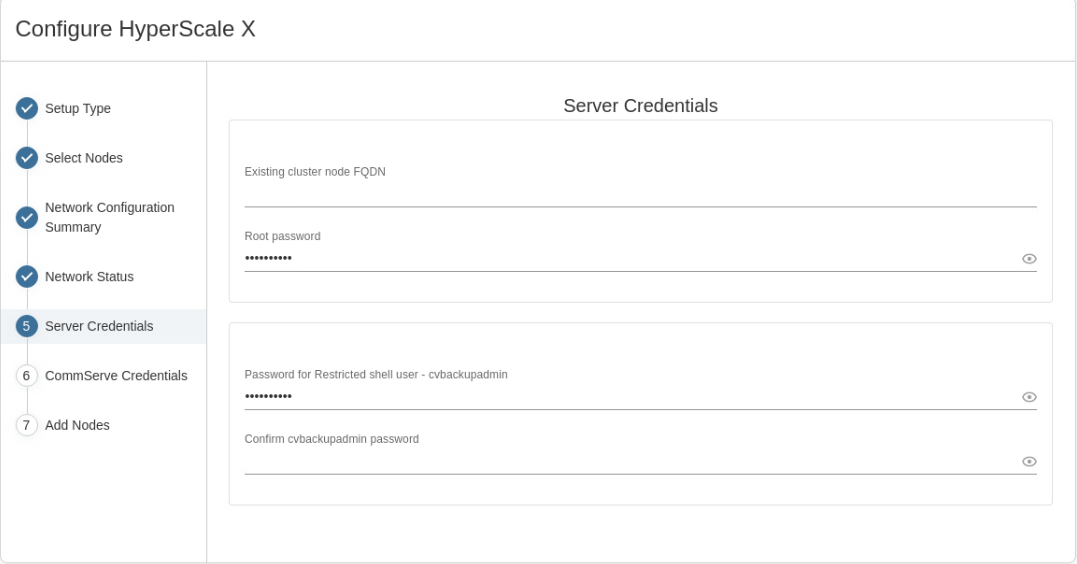Image resolution: width=1077 pixels, height=564 pixels.
Task: Open the Network Configuration Summary step
Action: click(109, 217)
